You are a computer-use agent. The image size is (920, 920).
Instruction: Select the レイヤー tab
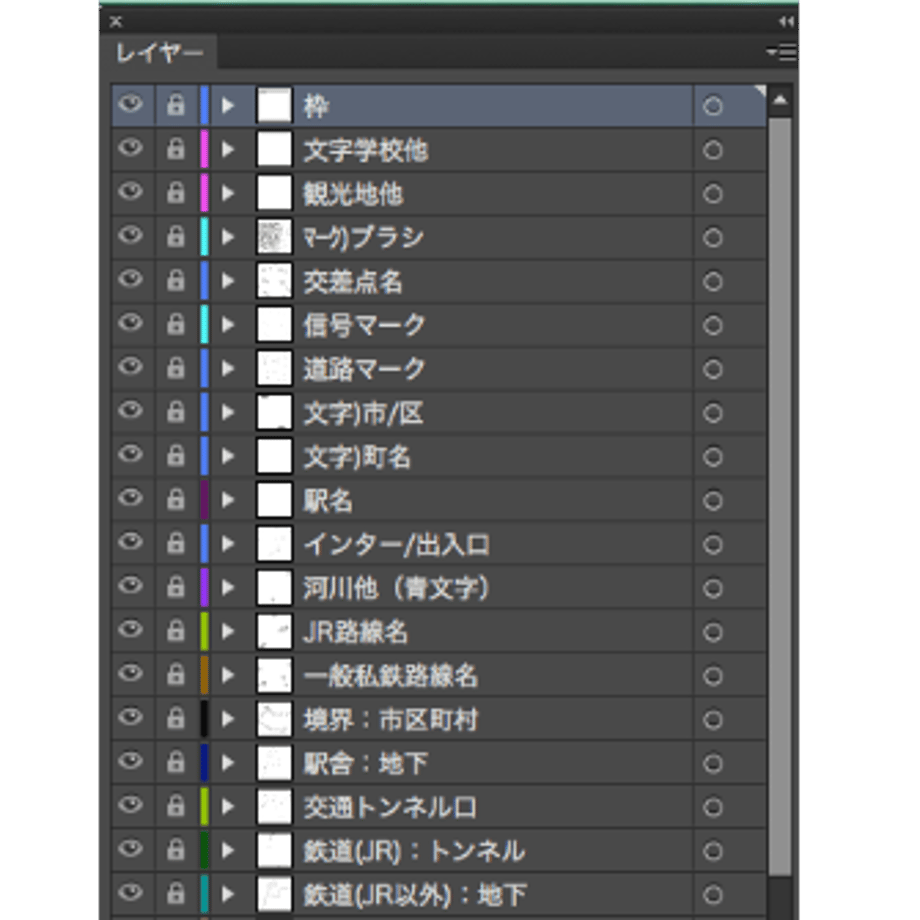[159, 53]
